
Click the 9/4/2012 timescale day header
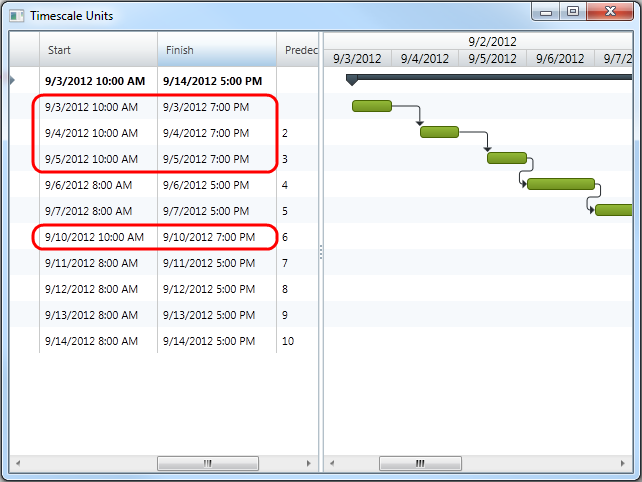425,58
